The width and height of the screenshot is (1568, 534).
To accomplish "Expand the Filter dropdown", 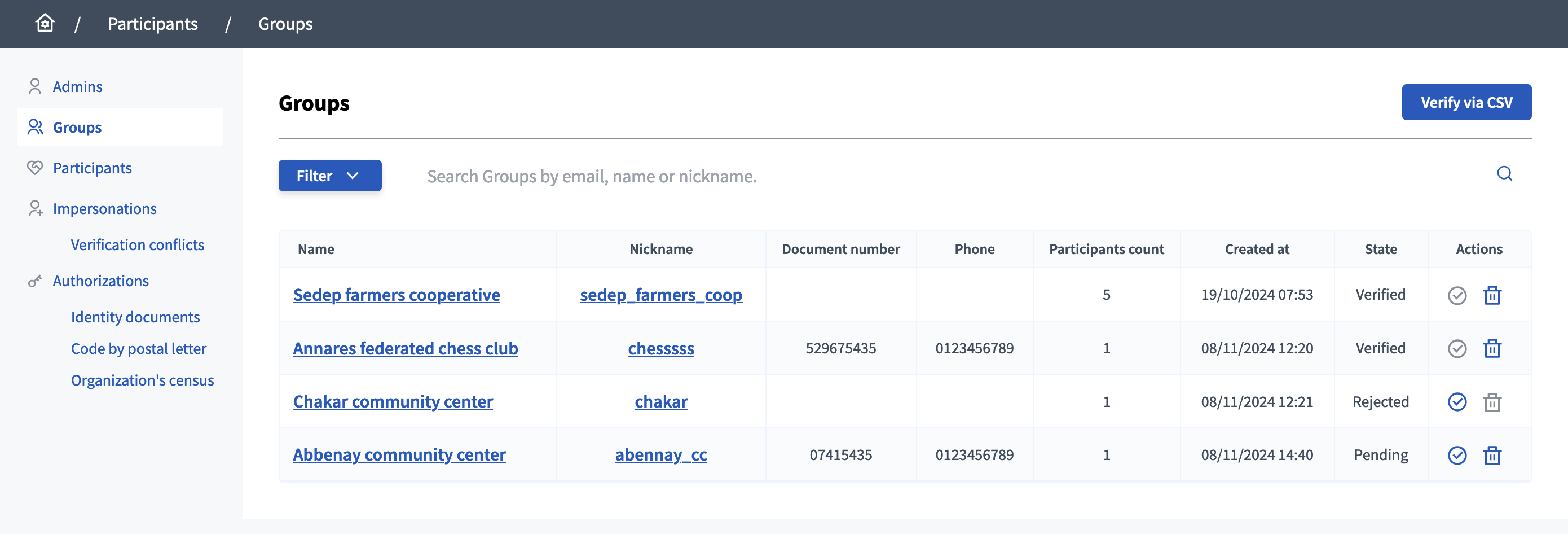I will point(329,176).
